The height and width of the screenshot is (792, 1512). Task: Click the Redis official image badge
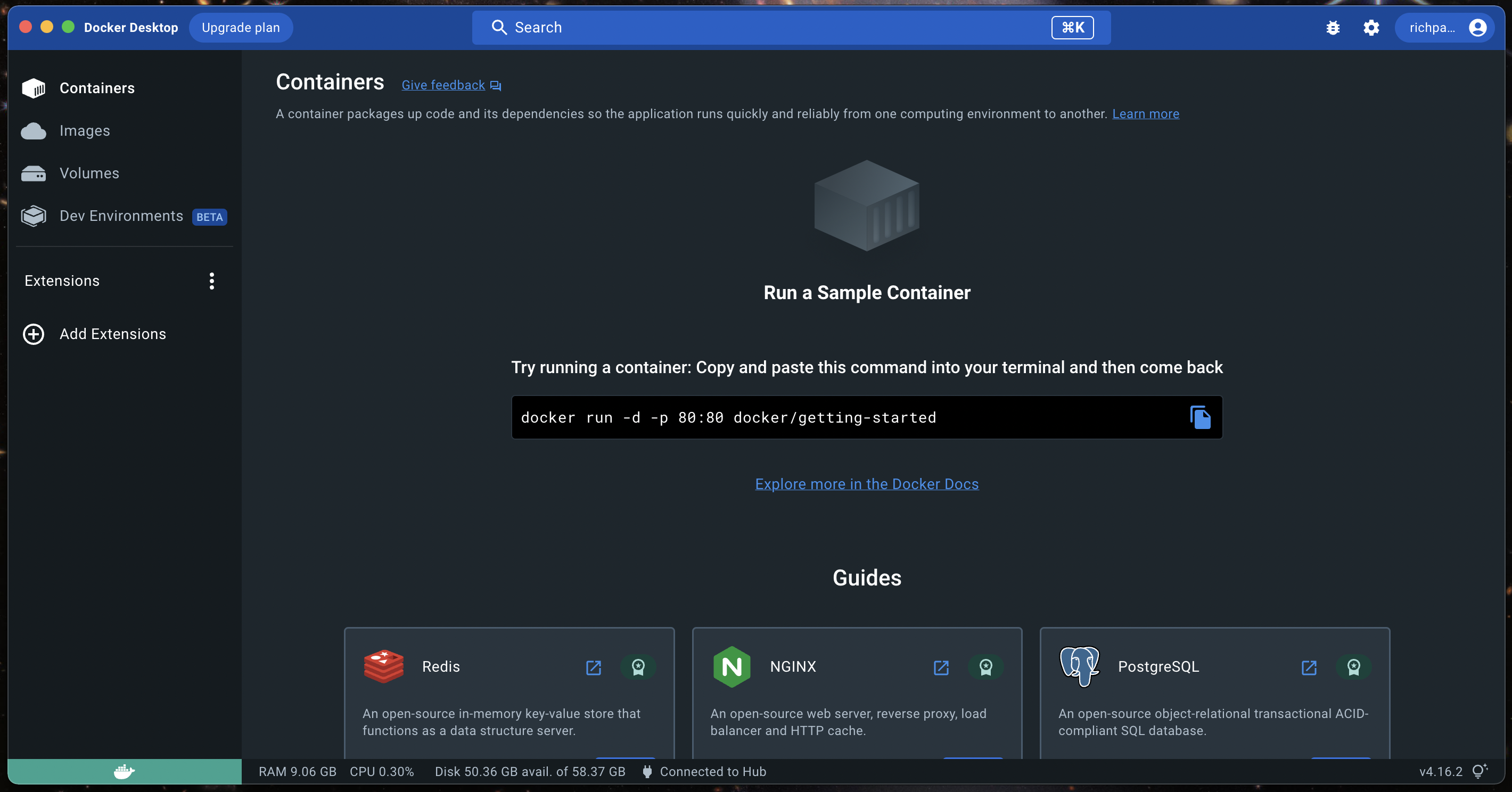click(x=638, y=667)
